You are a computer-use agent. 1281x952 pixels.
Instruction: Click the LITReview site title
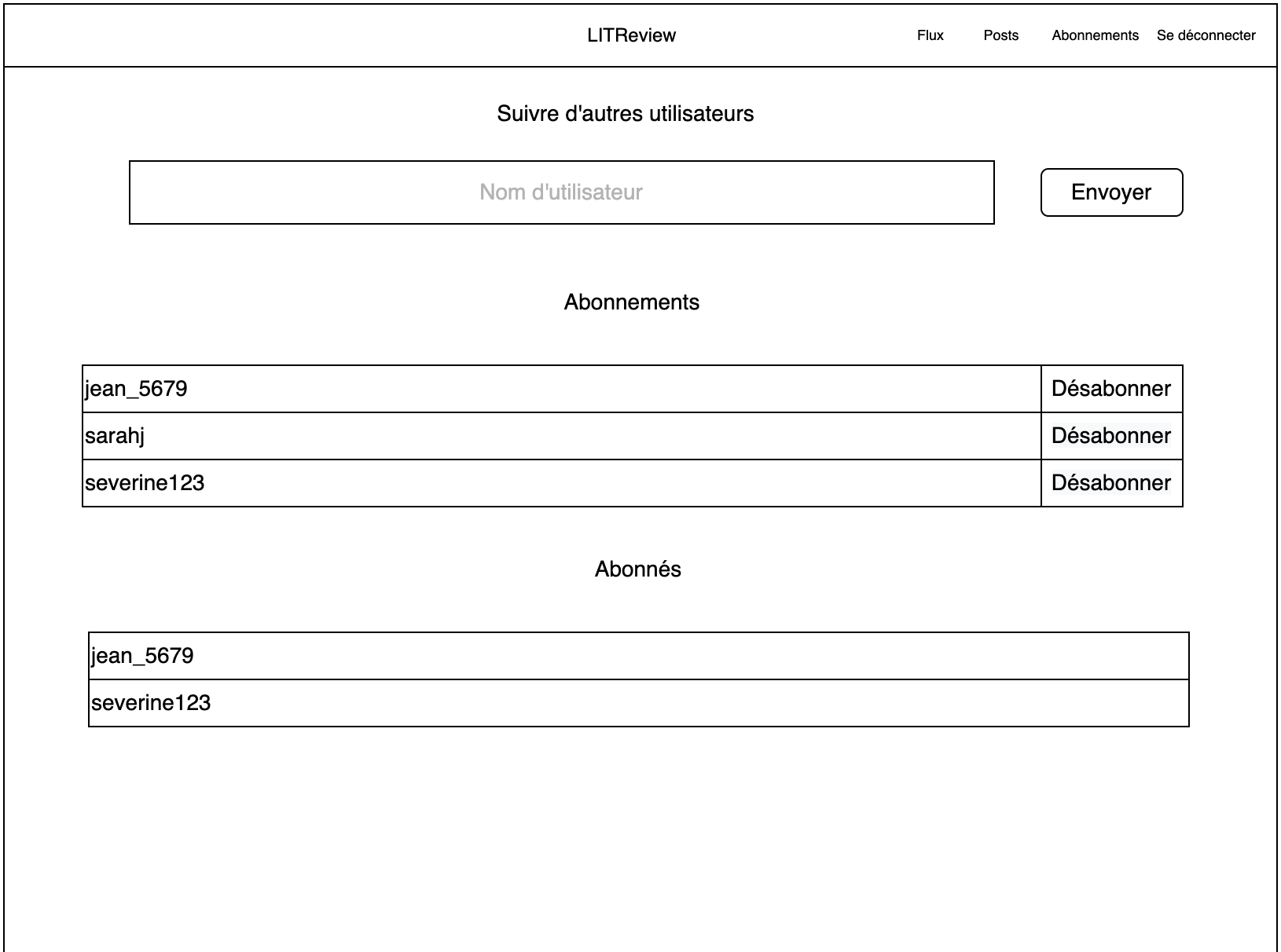(x=631, y=35)
